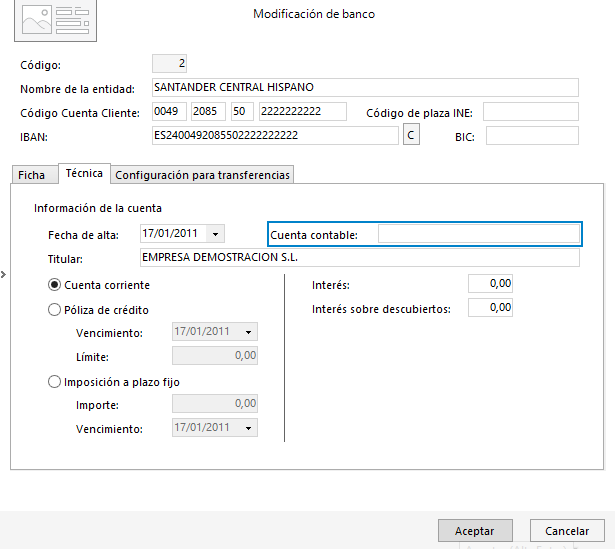Select the Póliza de crédito option
The height and width of the screenshot is (549, 615).
pos(55,310)
